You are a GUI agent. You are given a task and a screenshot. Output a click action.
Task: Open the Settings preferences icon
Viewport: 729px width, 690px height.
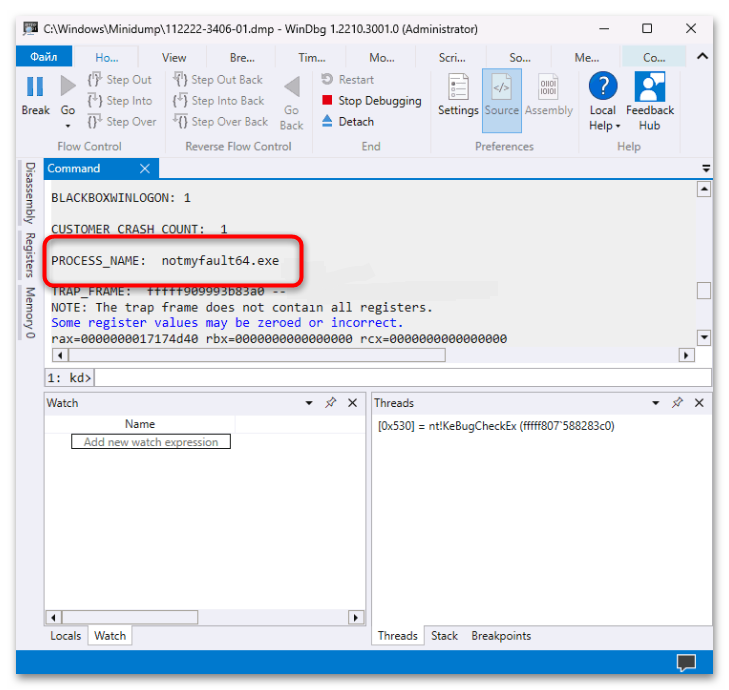click(x=458, y=87)
